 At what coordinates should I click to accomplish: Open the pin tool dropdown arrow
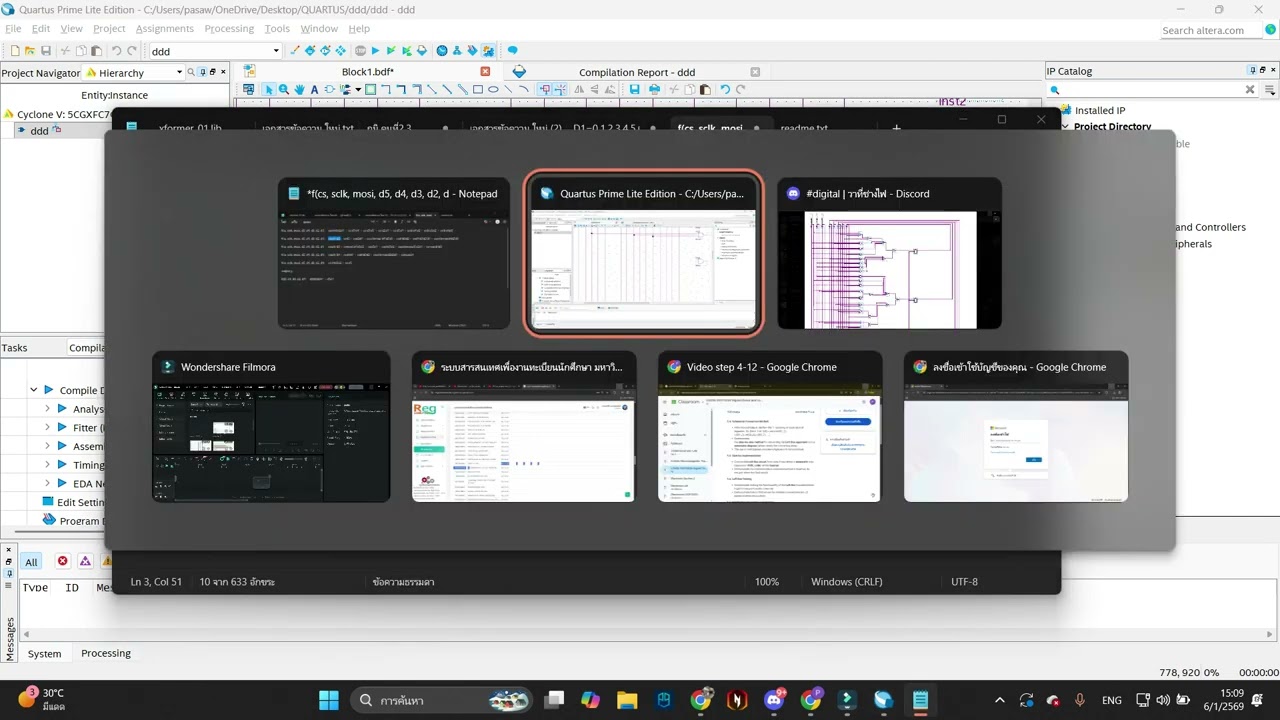(358, 89)
